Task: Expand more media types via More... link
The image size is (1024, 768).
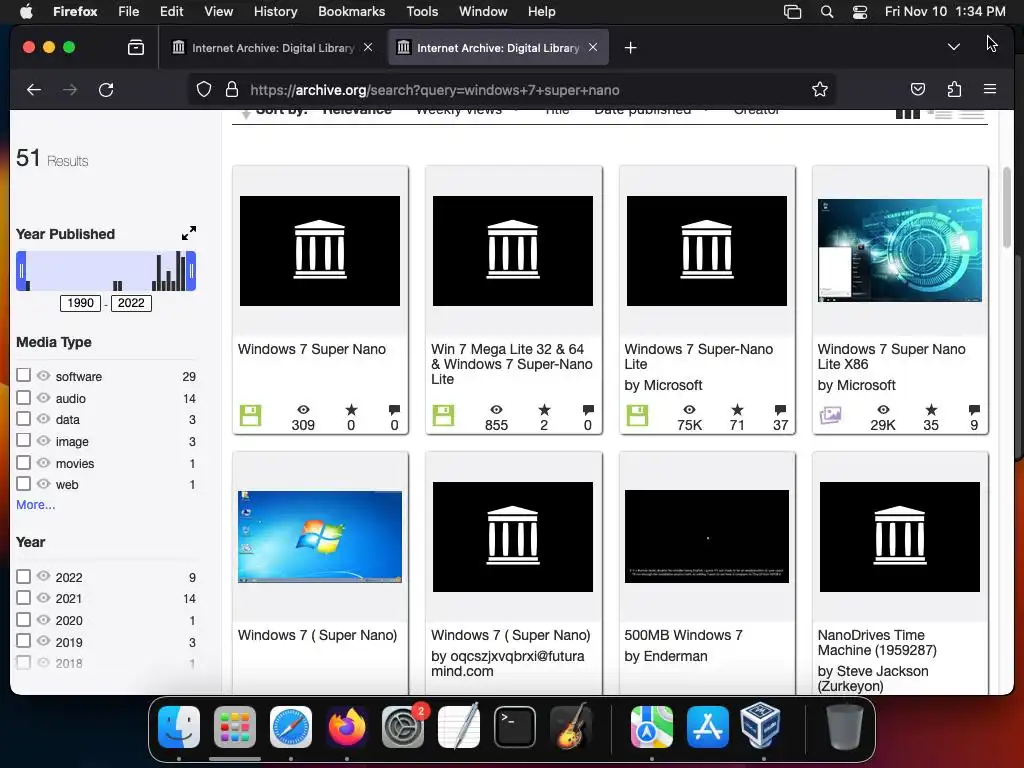Action: 35,505
